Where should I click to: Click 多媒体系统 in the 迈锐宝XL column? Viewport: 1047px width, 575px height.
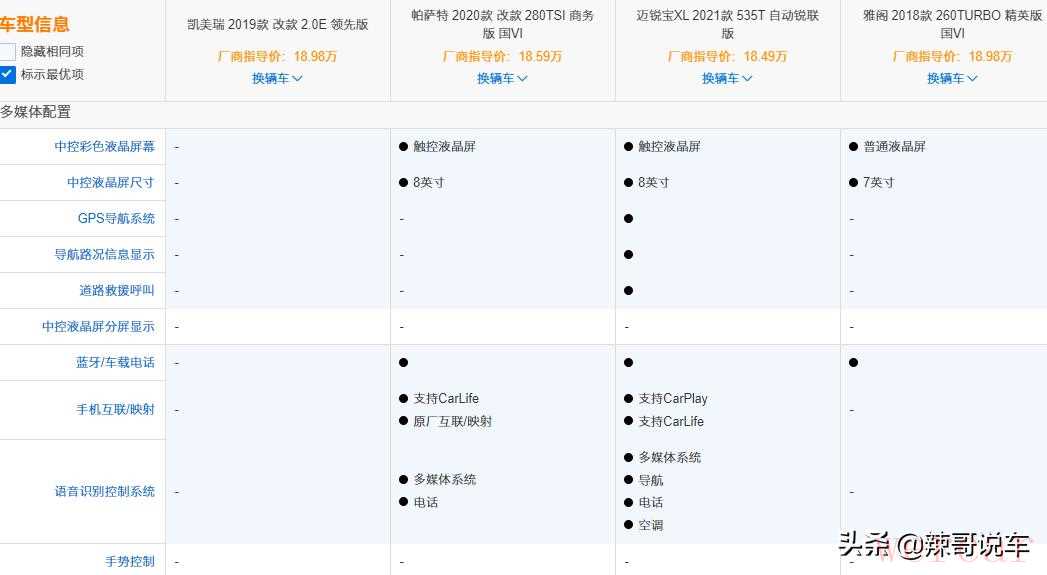670,457
